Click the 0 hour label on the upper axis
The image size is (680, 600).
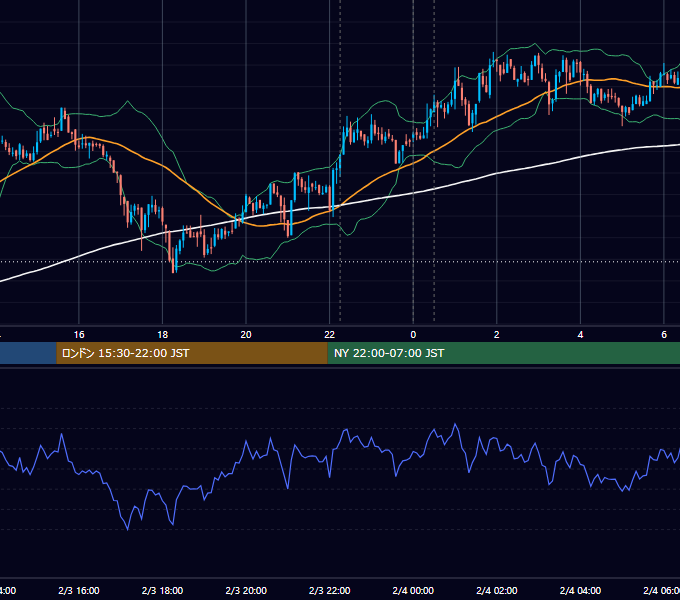(x=413, y=335)
